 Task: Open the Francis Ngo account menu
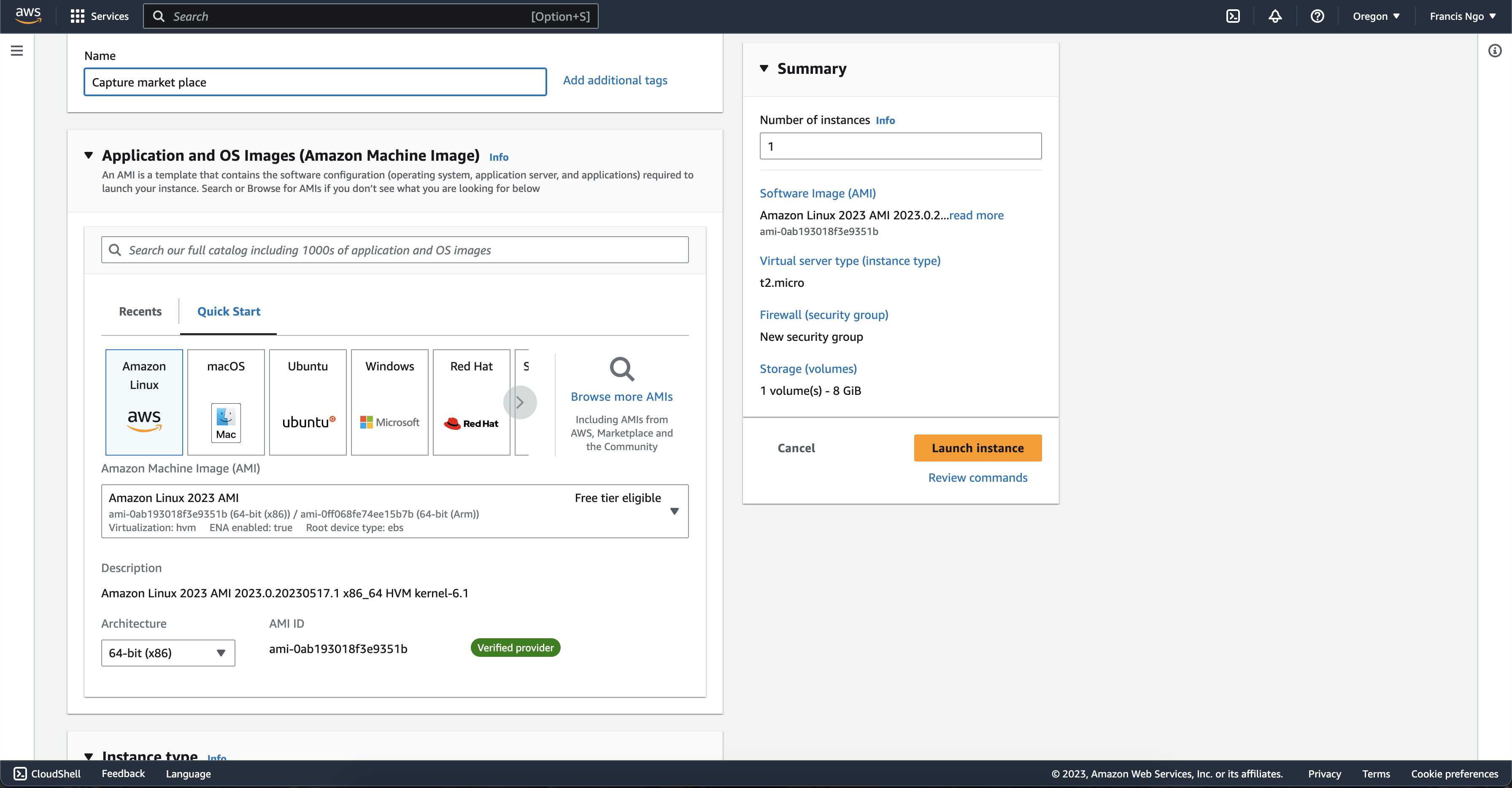[x=1462, y=16]
